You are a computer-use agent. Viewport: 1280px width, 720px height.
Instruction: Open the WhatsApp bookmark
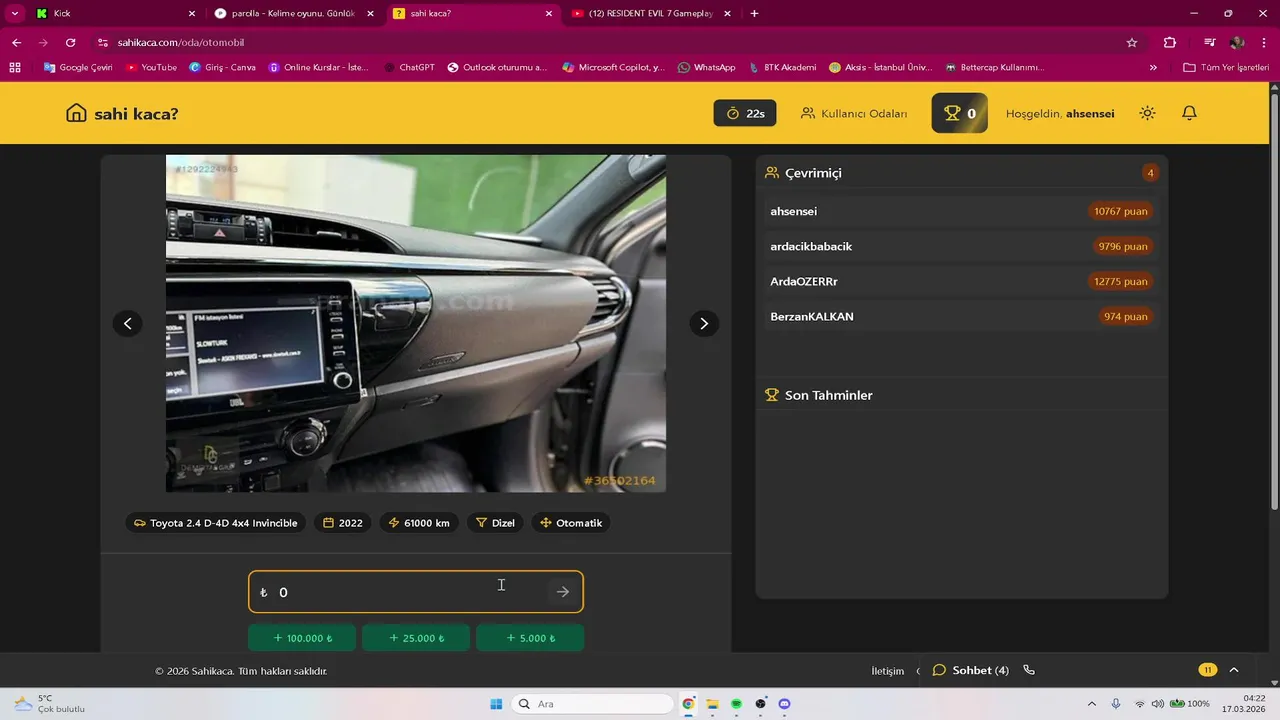tap(707, 67)
